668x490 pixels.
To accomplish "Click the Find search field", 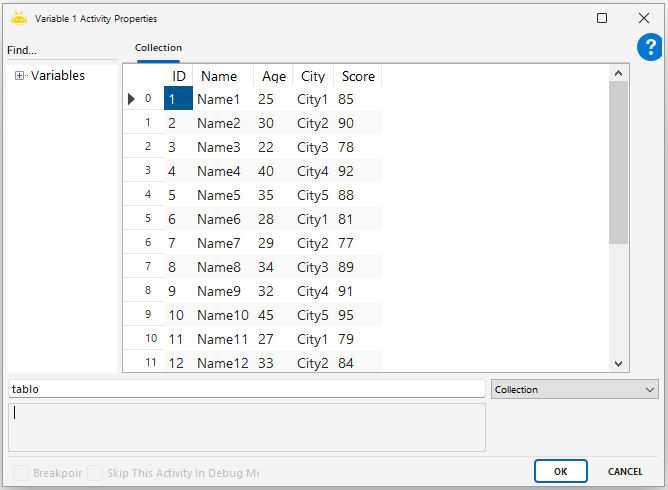I will 60,51.
